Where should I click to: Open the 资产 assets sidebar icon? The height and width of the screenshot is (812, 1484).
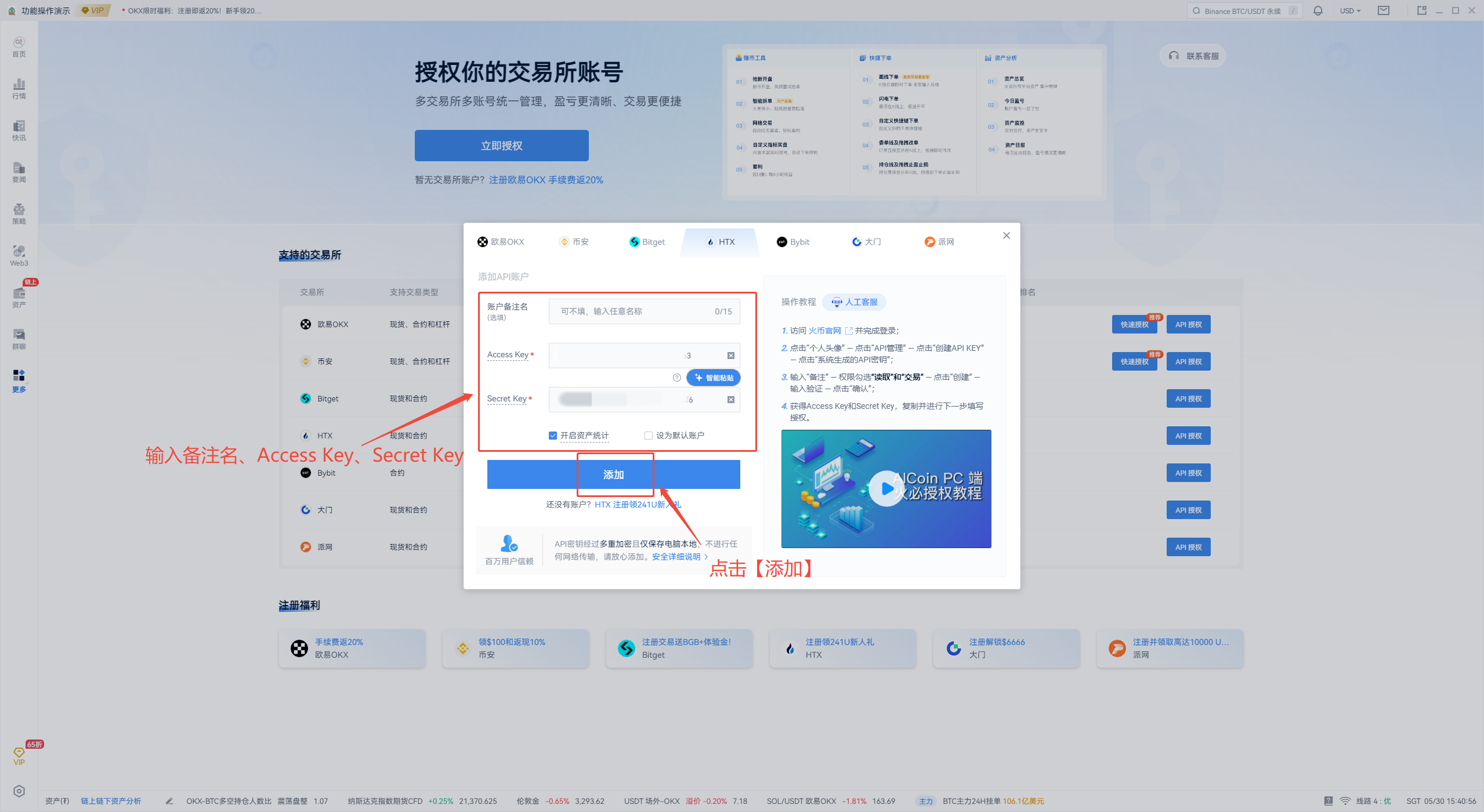point(19,298)
